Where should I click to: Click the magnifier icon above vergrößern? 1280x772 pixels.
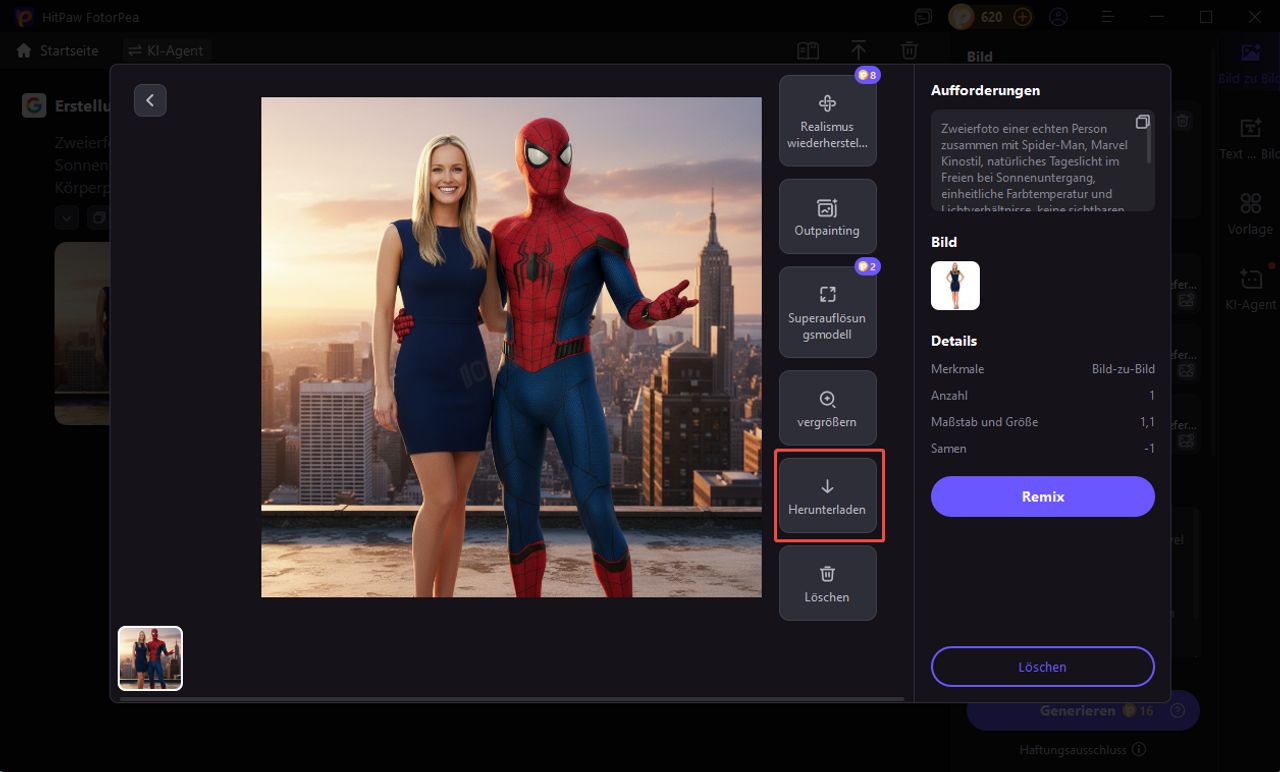(x=828, y=399)
